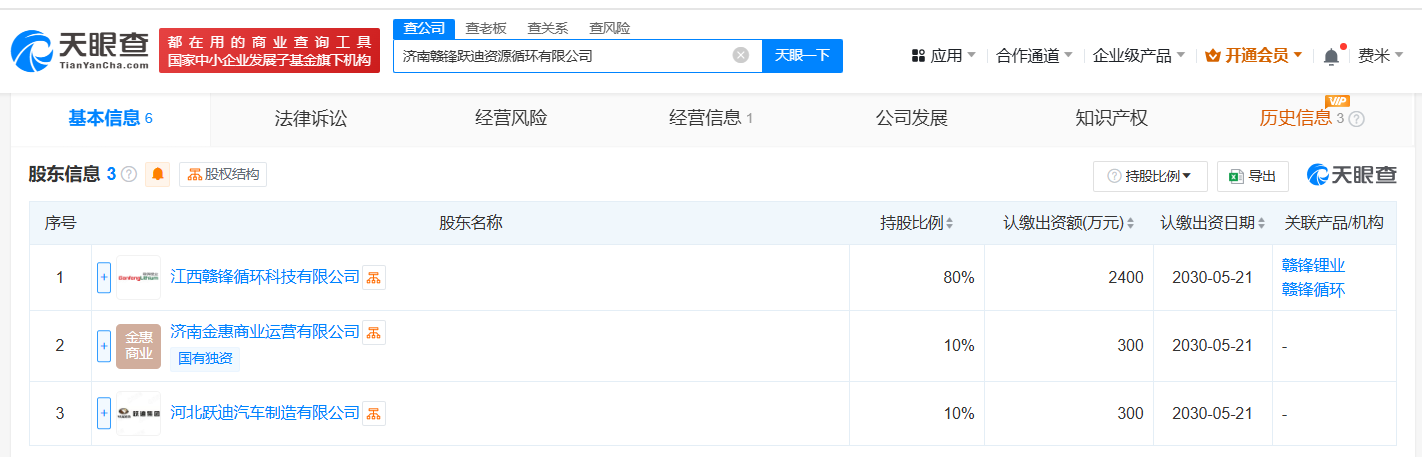Expand row 2 shareholder details
Viewport: 1422px width, 457px height.
click(x=104, y=346)
